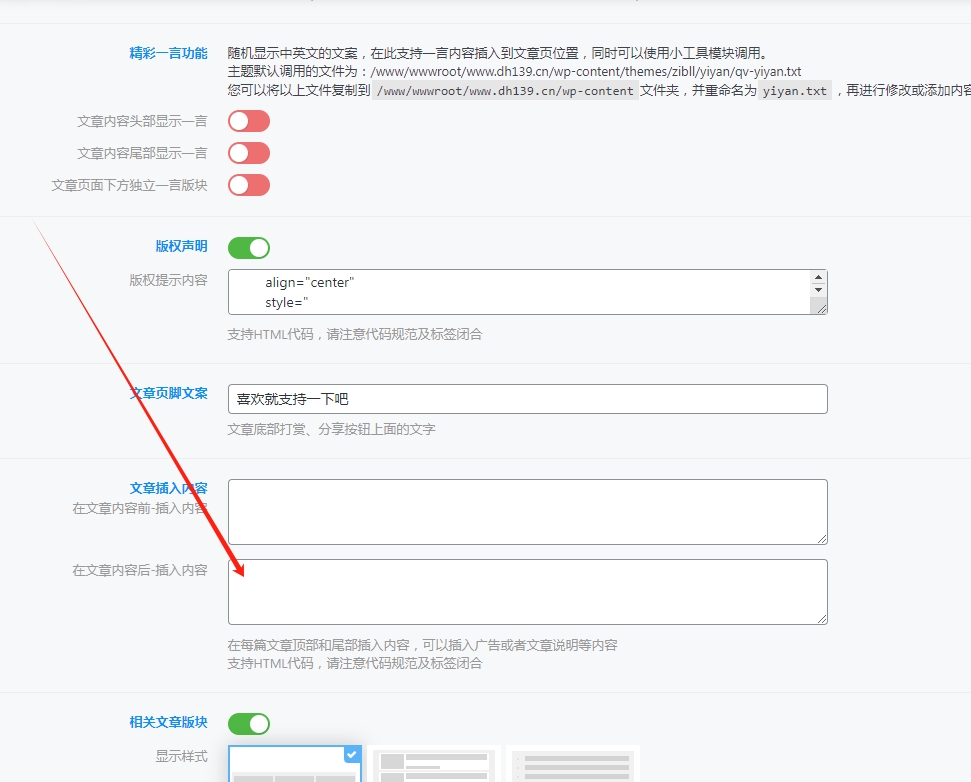The width and height of the screenshot is (971, 782).
Task: Select the first checked 显示样式 thumbnail
Action: pyautogui.click(x=295, y=763)
